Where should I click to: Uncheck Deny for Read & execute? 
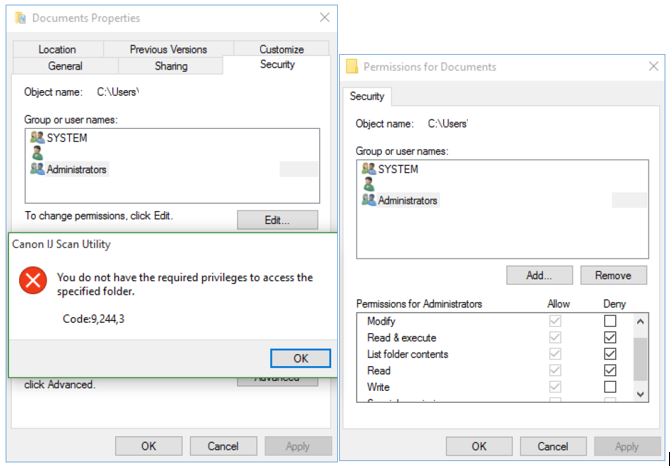[x=610, y=337]
